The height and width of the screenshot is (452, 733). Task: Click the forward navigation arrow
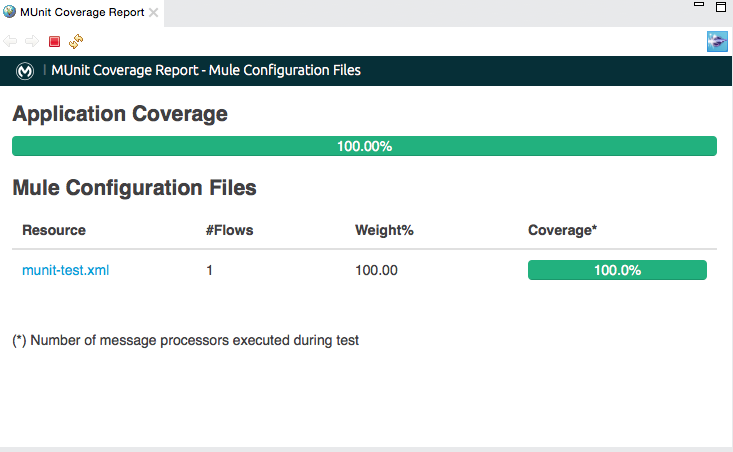click(x=32, y=41)
